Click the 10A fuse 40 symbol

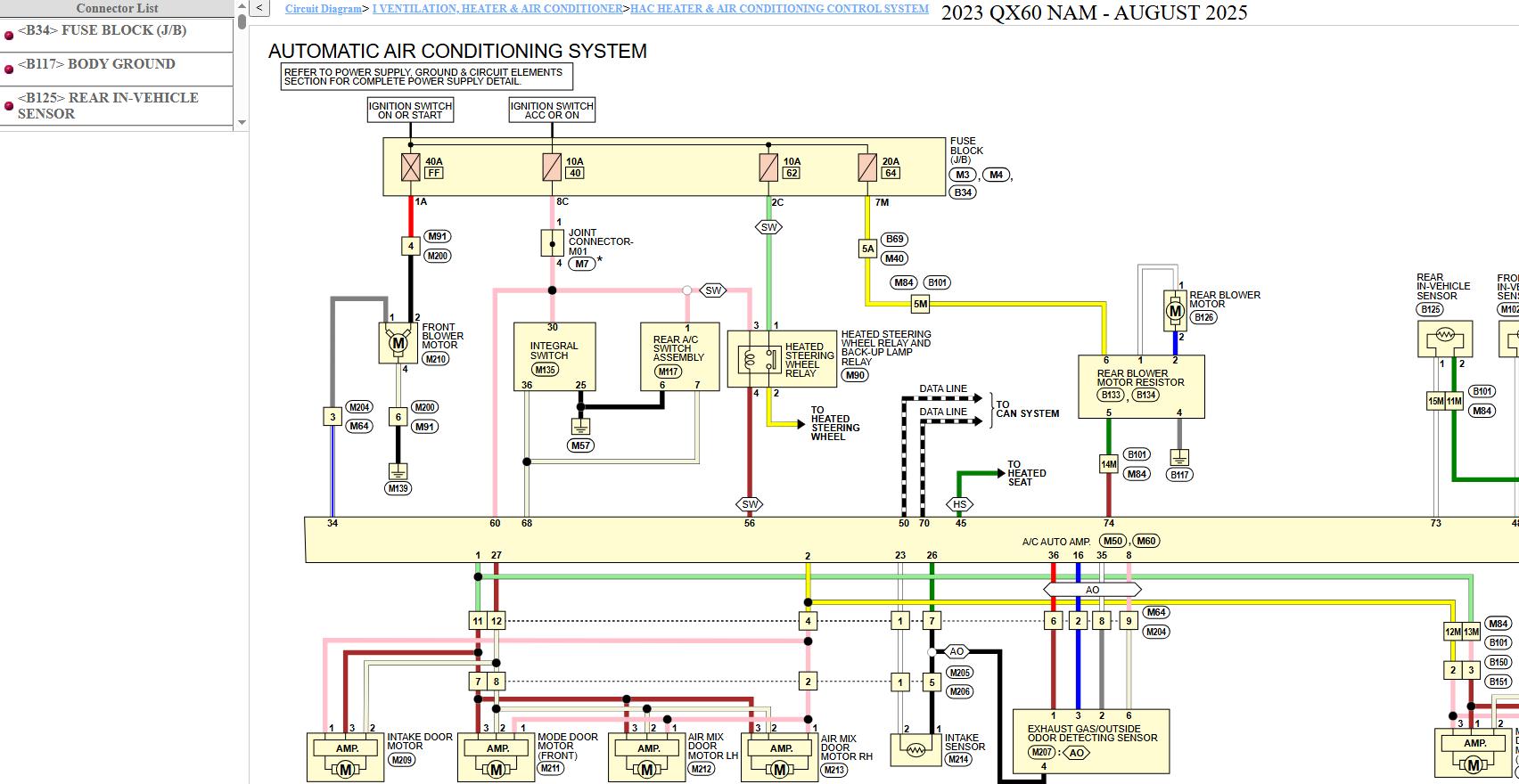point(552,167)
